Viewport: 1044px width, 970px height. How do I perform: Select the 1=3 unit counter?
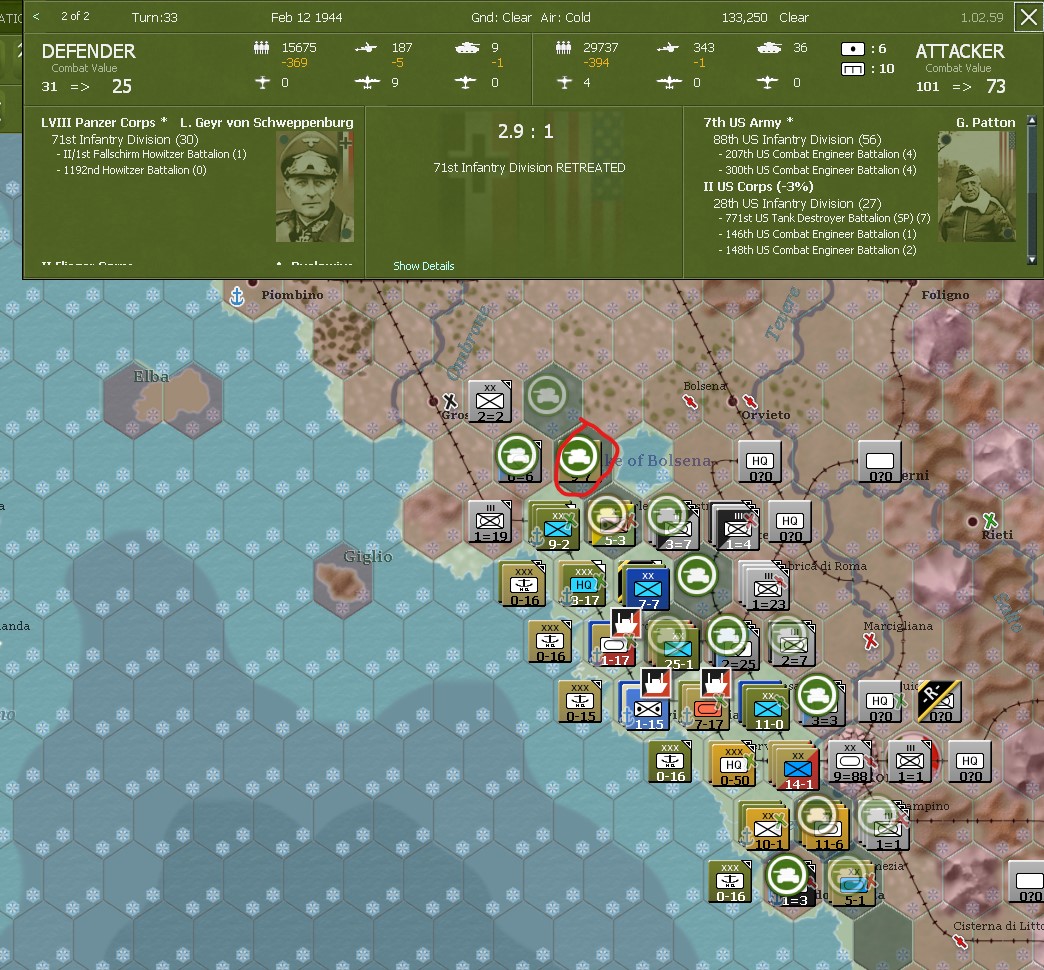(792, 885)
